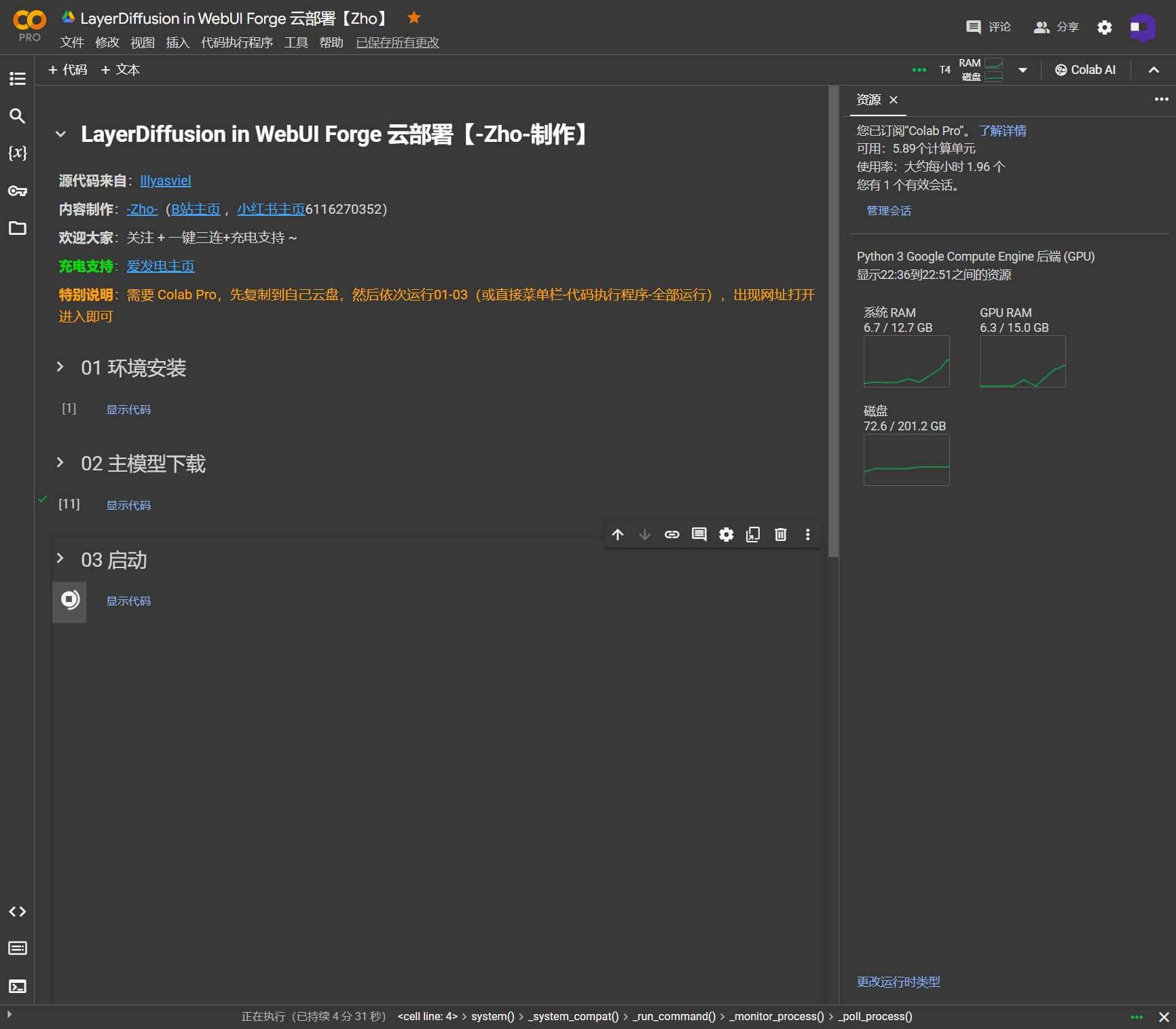Open the lllyasviel source link
The width and height of the screenshot is (1176, 1029).
point(166,181)
